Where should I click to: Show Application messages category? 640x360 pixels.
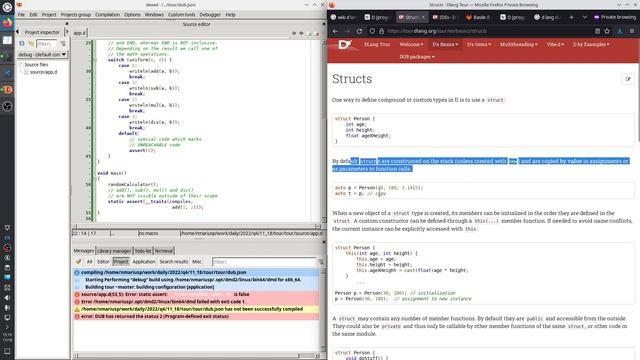pyautogui.click(x=144, y=262)
